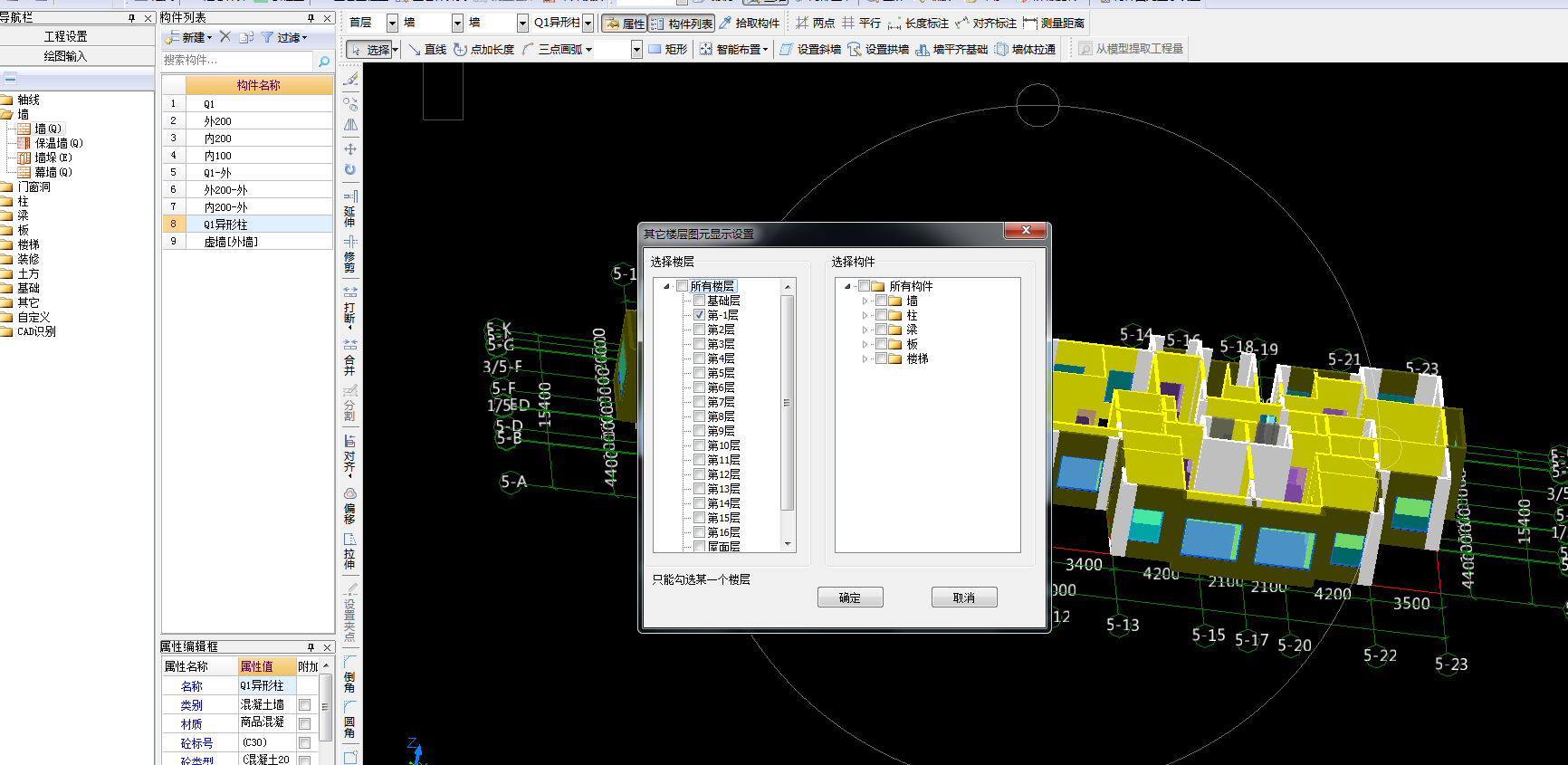
Task: Check the 第10层 floor checkbox
Action: pos(700,445)
